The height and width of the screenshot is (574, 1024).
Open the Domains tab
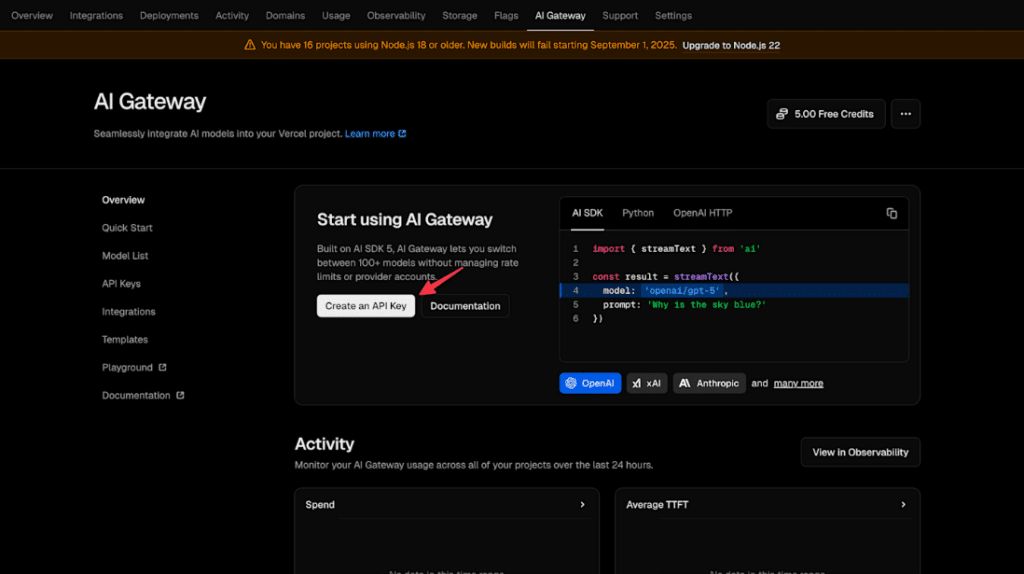point(285,15)
